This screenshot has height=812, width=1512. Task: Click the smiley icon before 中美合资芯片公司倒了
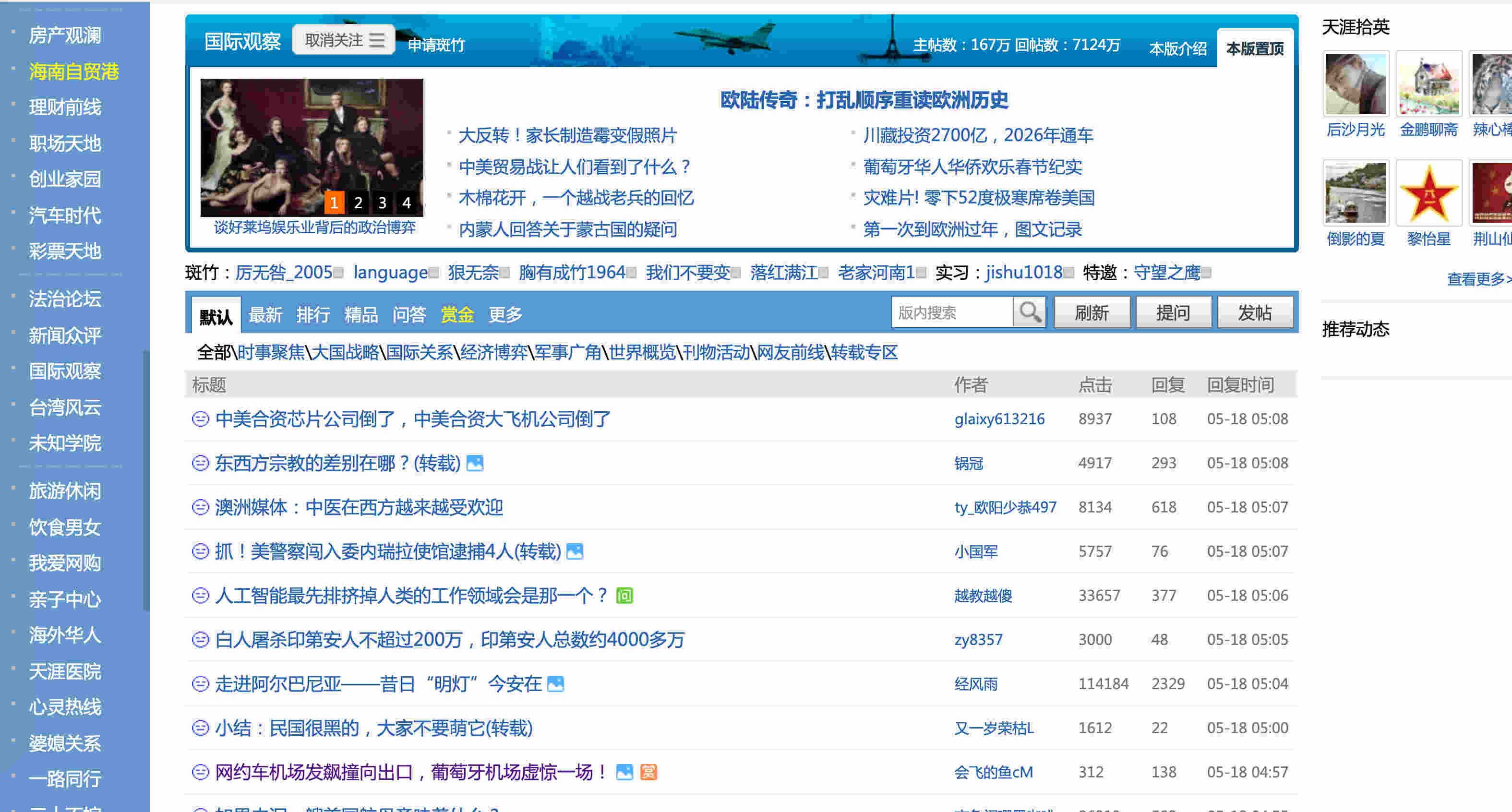(x=200, y=419)
